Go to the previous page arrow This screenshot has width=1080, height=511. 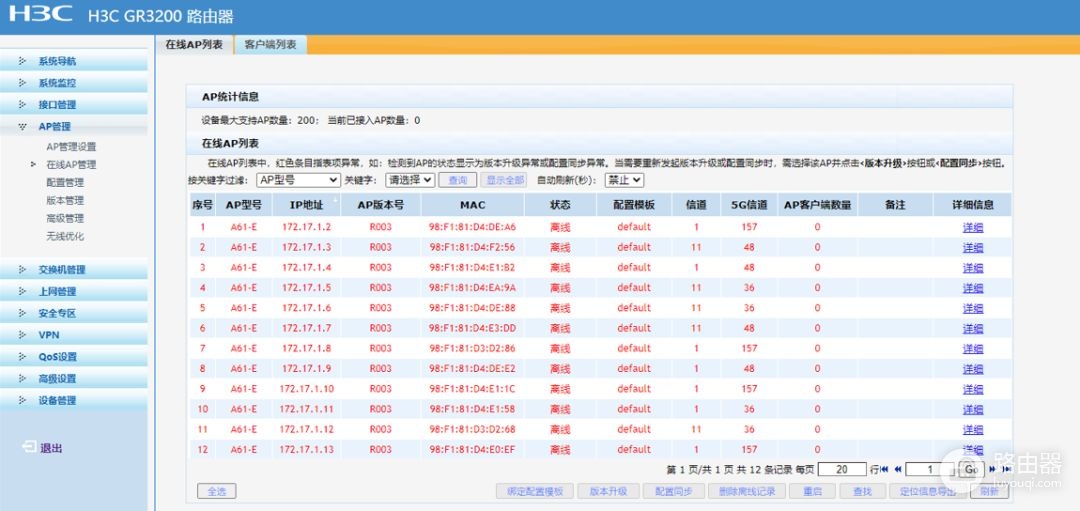897,469
